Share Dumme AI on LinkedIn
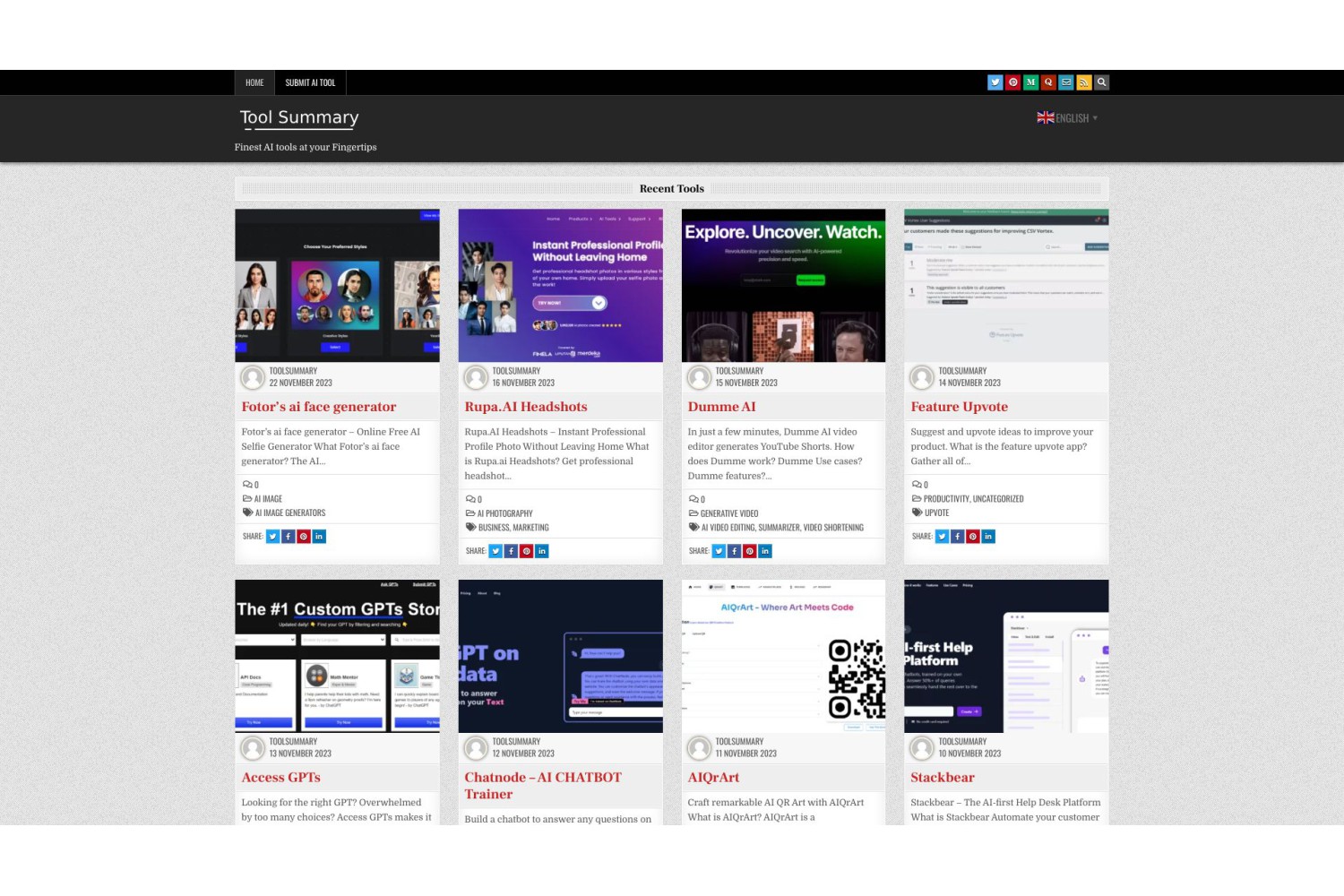The width and height of the screenshot is (1344, 896). 765,551
